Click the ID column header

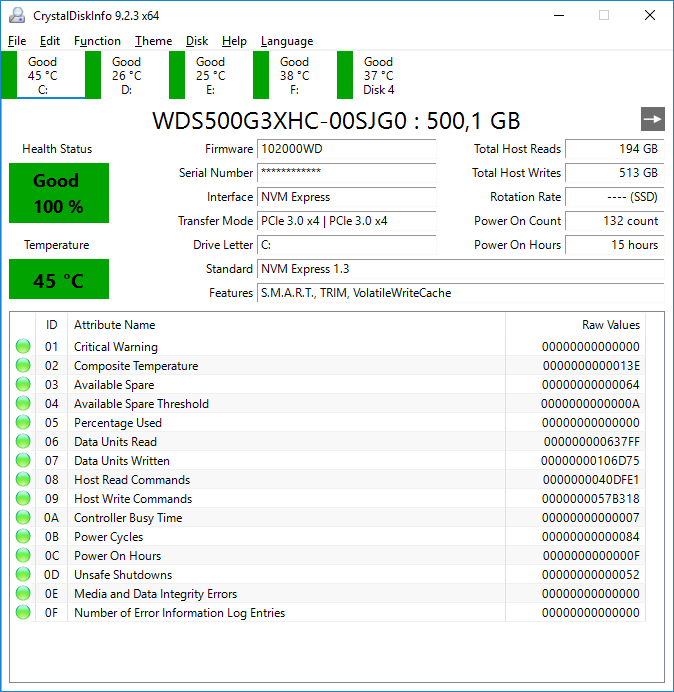(x=52, y=325)
